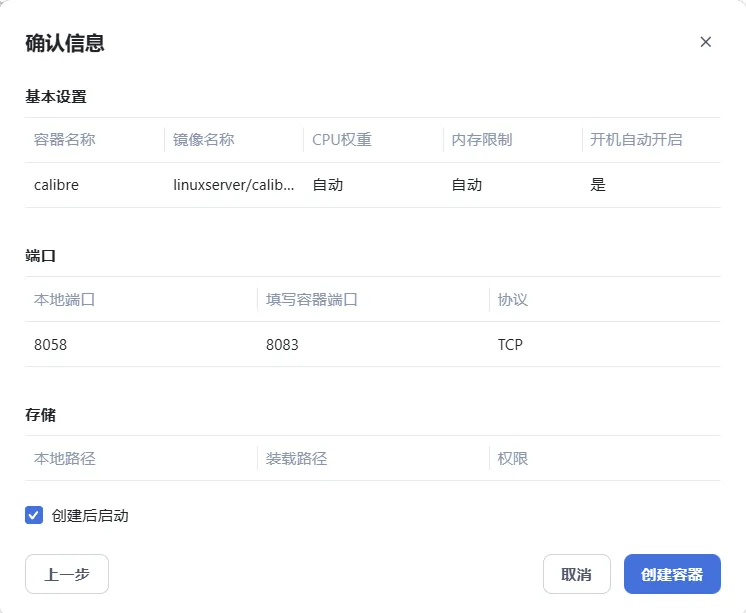Select the CPU权重 column header
The width and height of the screenshot is (746, 613).
tap(342, 140)
